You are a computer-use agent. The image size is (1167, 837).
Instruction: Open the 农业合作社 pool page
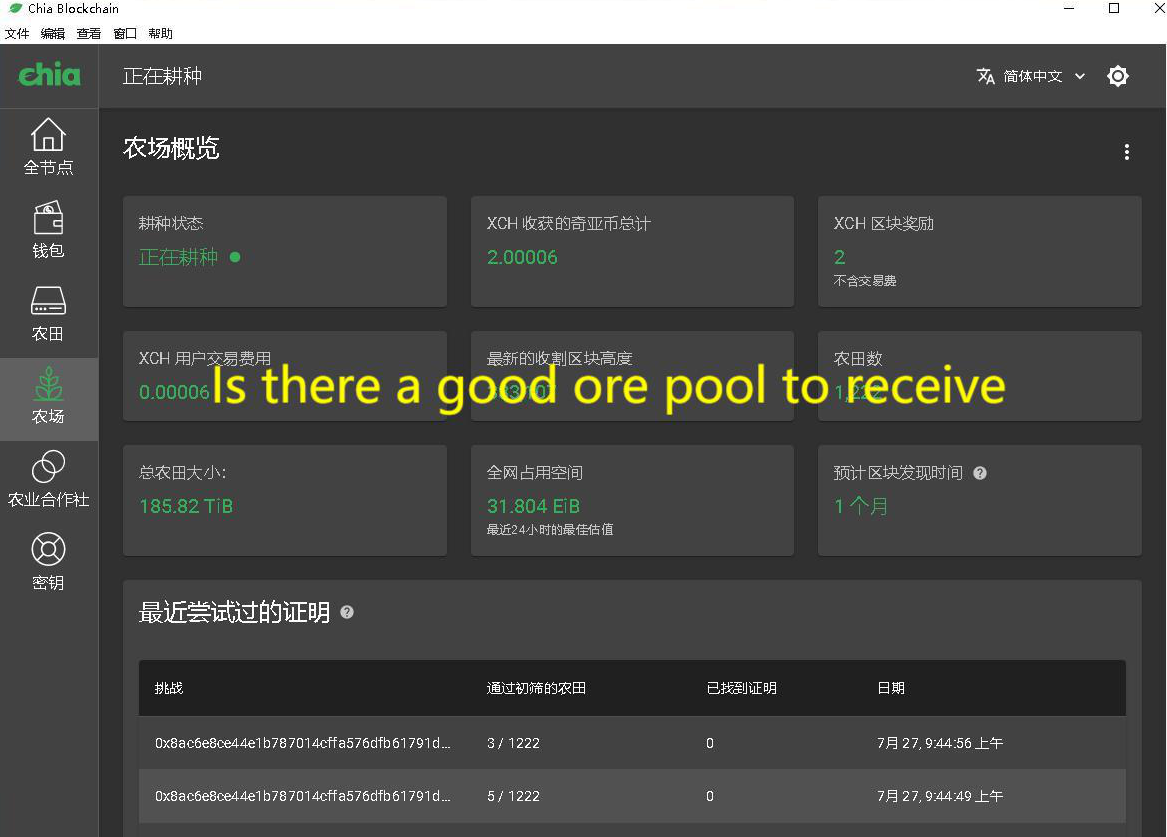[48, 480]
